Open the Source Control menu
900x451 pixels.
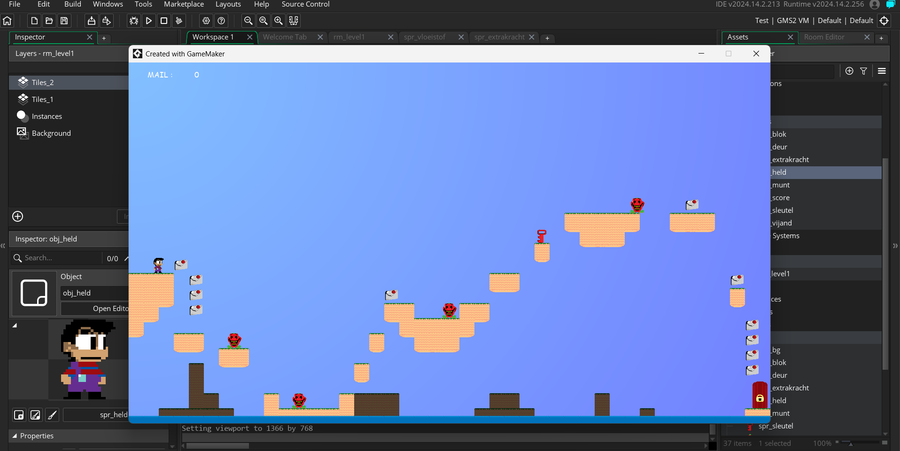coord(305,4)
